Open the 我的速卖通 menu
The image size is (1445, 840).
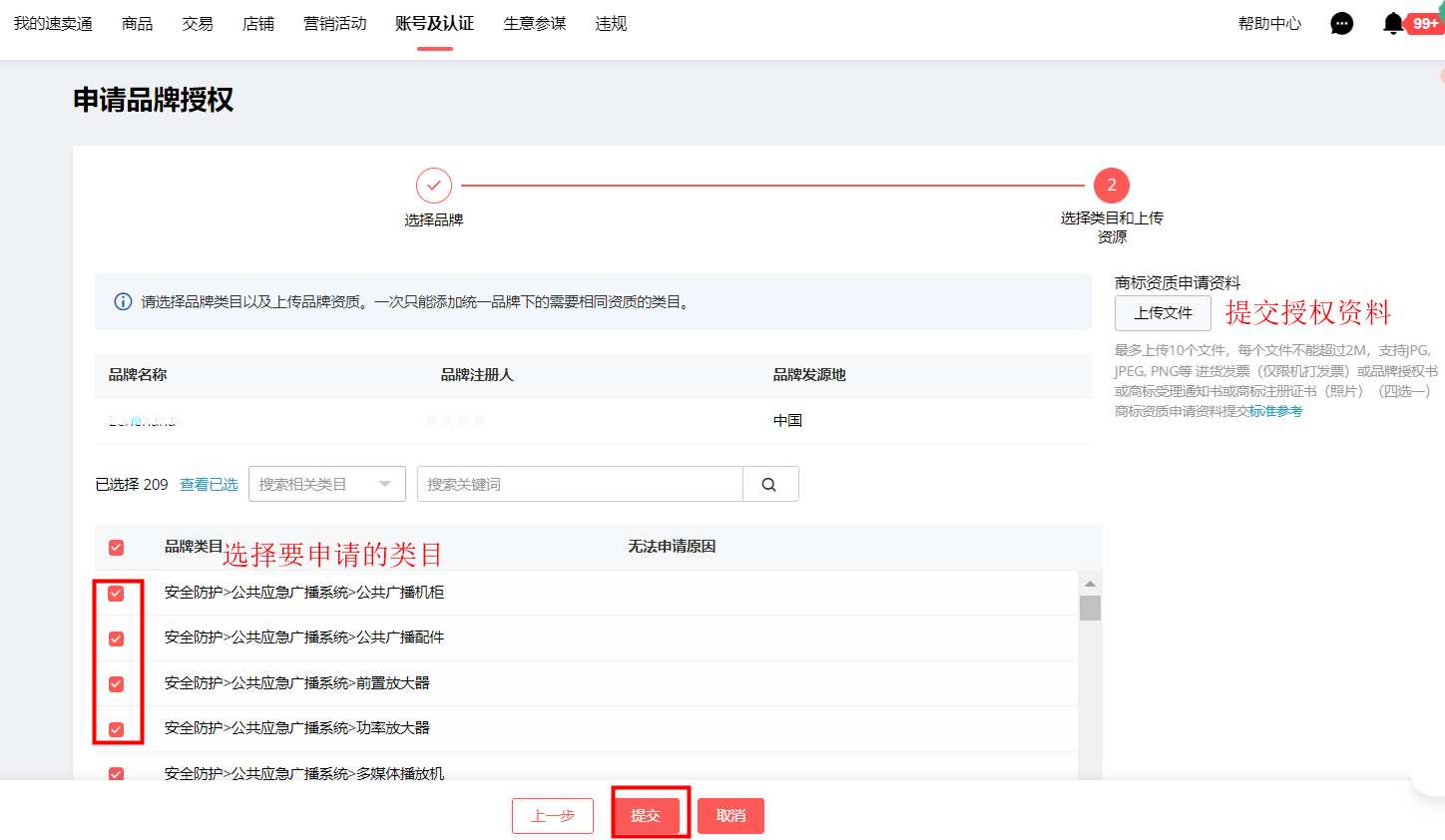[x=53, y=24]
